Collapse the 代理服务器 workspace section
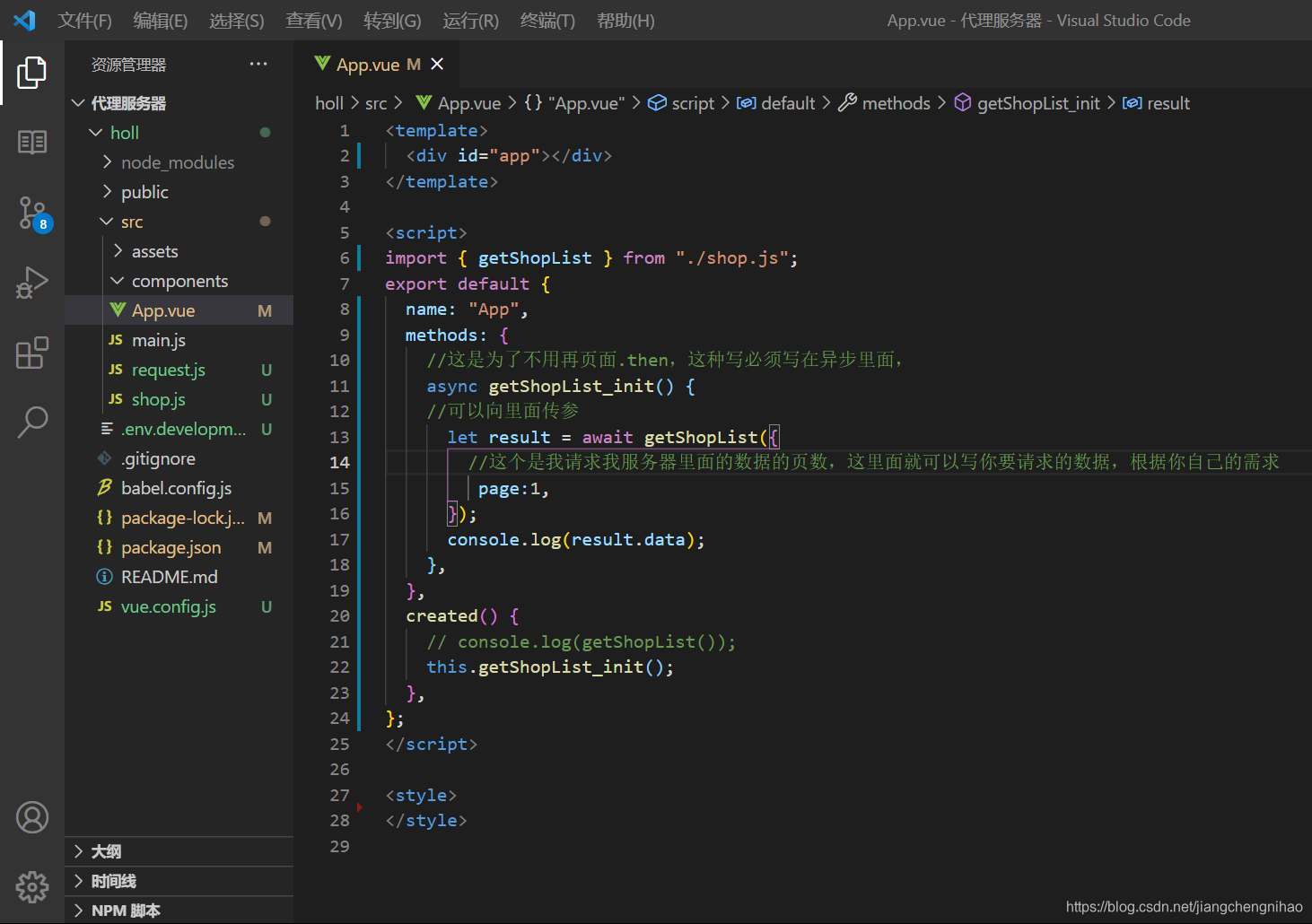Screen dimensions: 1312x924 tap(78, 103)
